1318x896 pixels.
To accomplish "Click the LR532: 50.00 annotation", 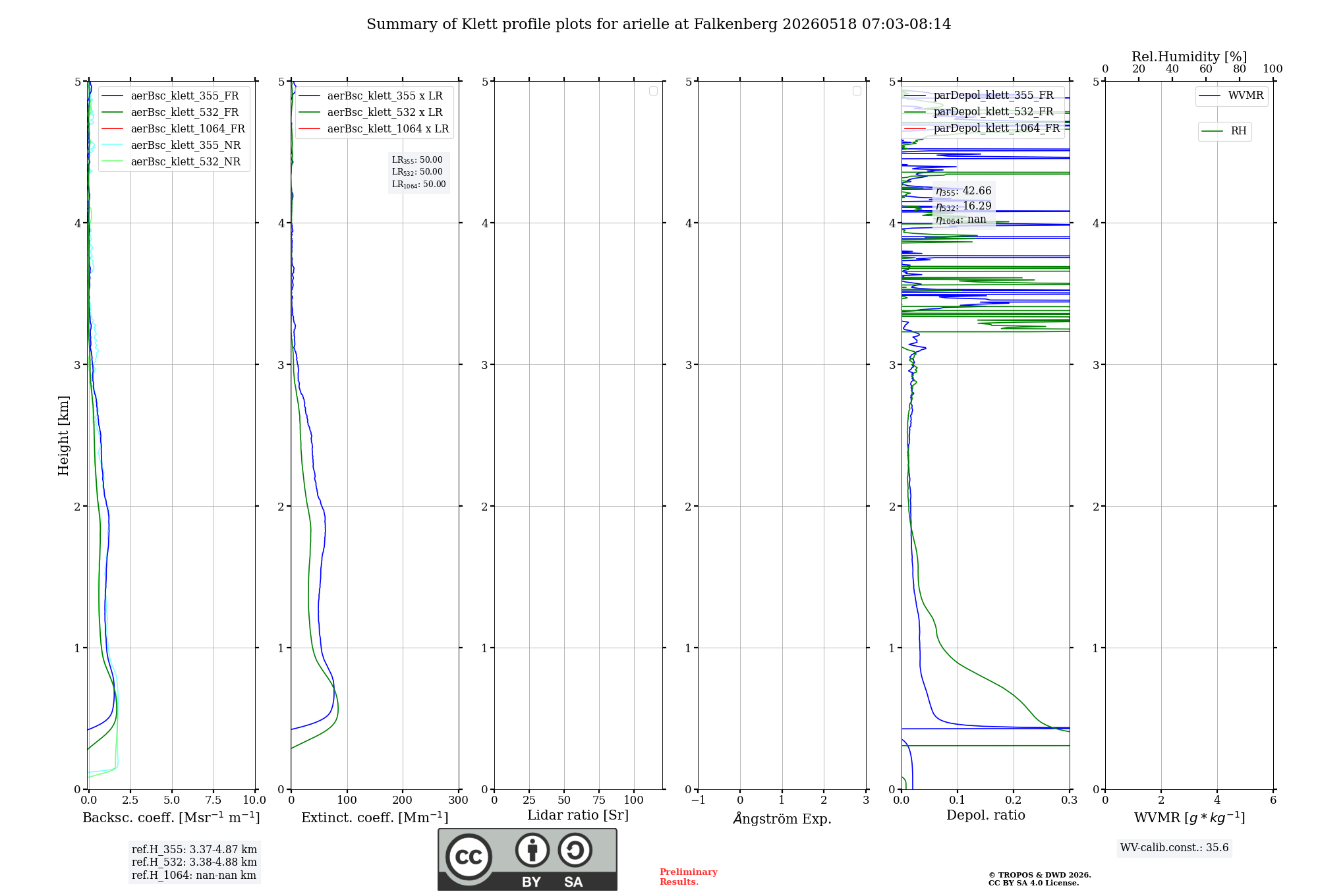I will pyautogui.click(x=417, y=172).
